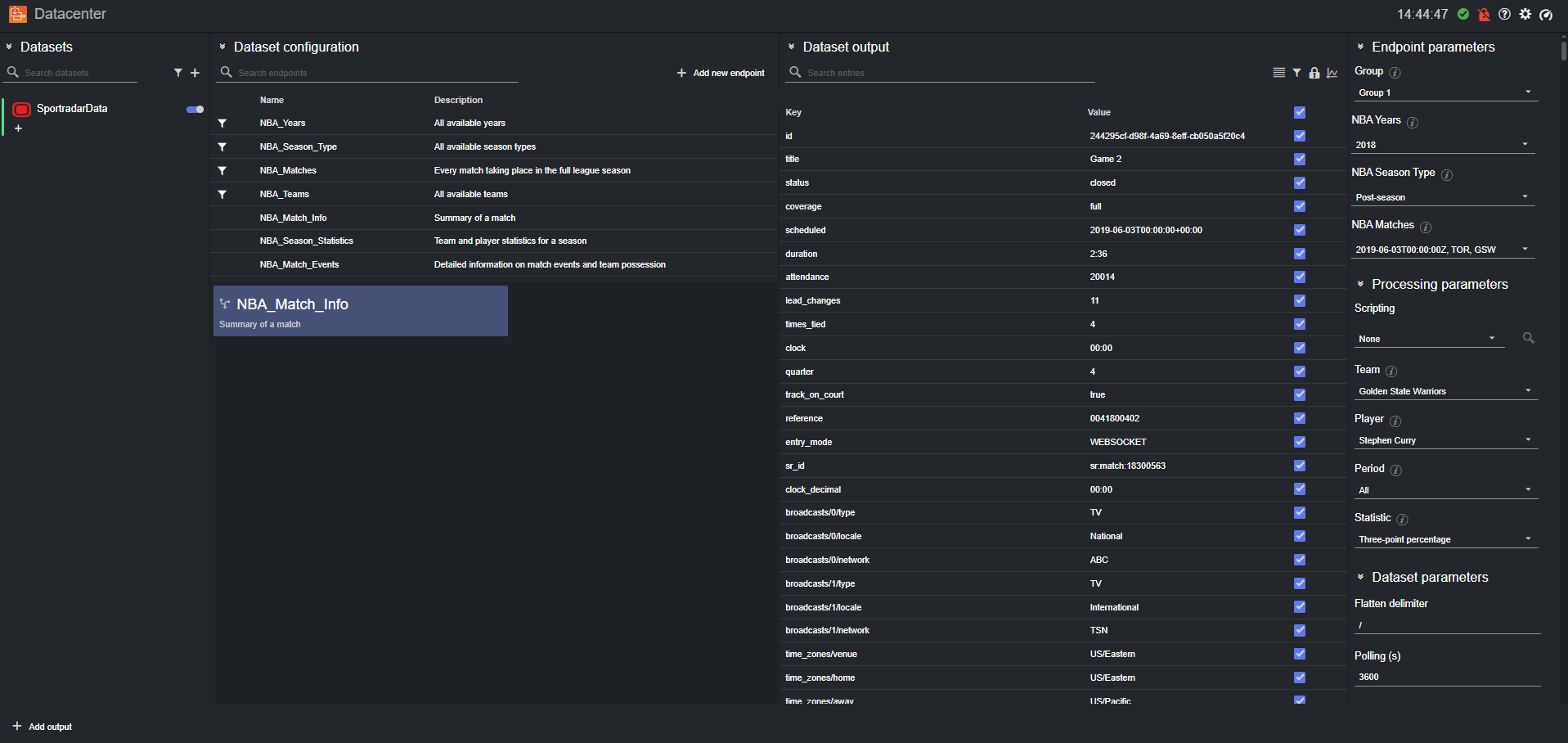The height and width of the screenshot is (743, 1568).
Task: Open the NBA Season Type dropdown
Action: [x=1443, y=196]
